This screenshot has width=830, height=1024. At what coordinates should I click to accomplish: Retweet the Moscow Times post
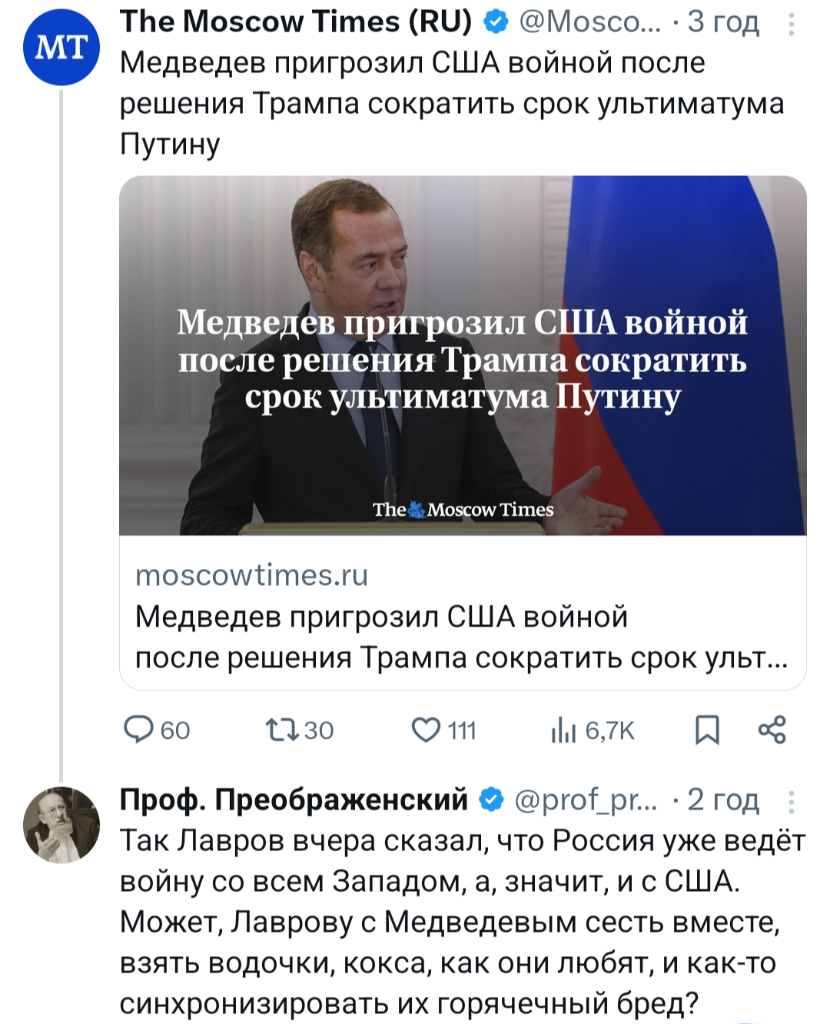coord(277,731)
